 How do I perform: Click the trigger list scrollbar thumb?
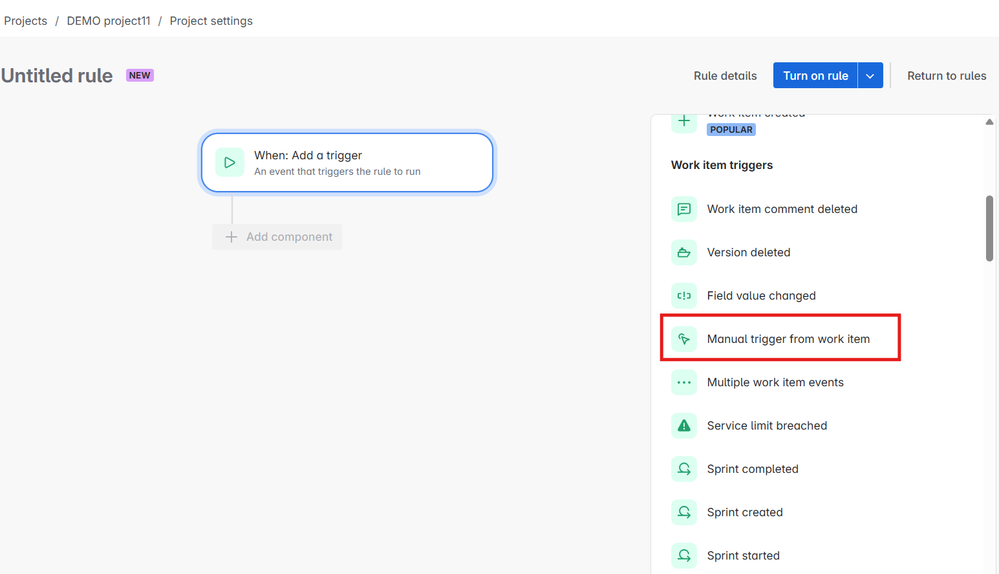[x=989, y=228]
